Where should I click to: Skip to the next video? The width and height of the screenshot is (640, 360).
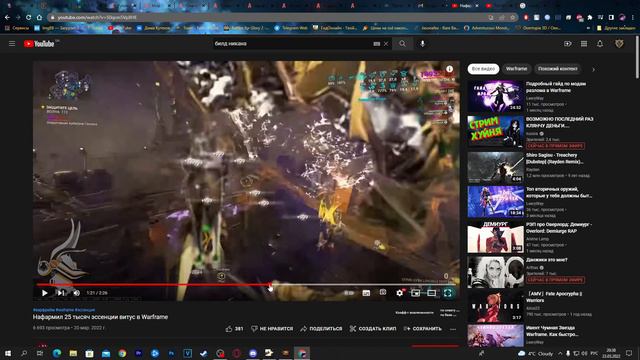pyautogui.click(x=61, y=293)
